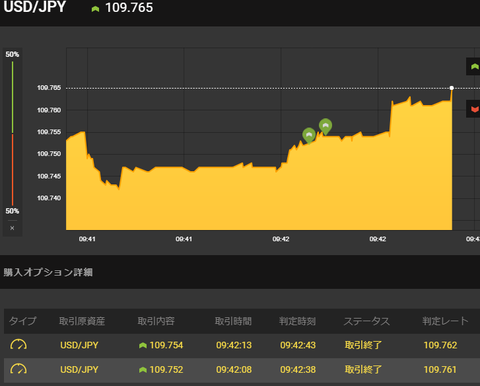Viewport: 480px width, 386px height.
Task: Close the sentiment gauge with X
Action: tap(12, 228)
